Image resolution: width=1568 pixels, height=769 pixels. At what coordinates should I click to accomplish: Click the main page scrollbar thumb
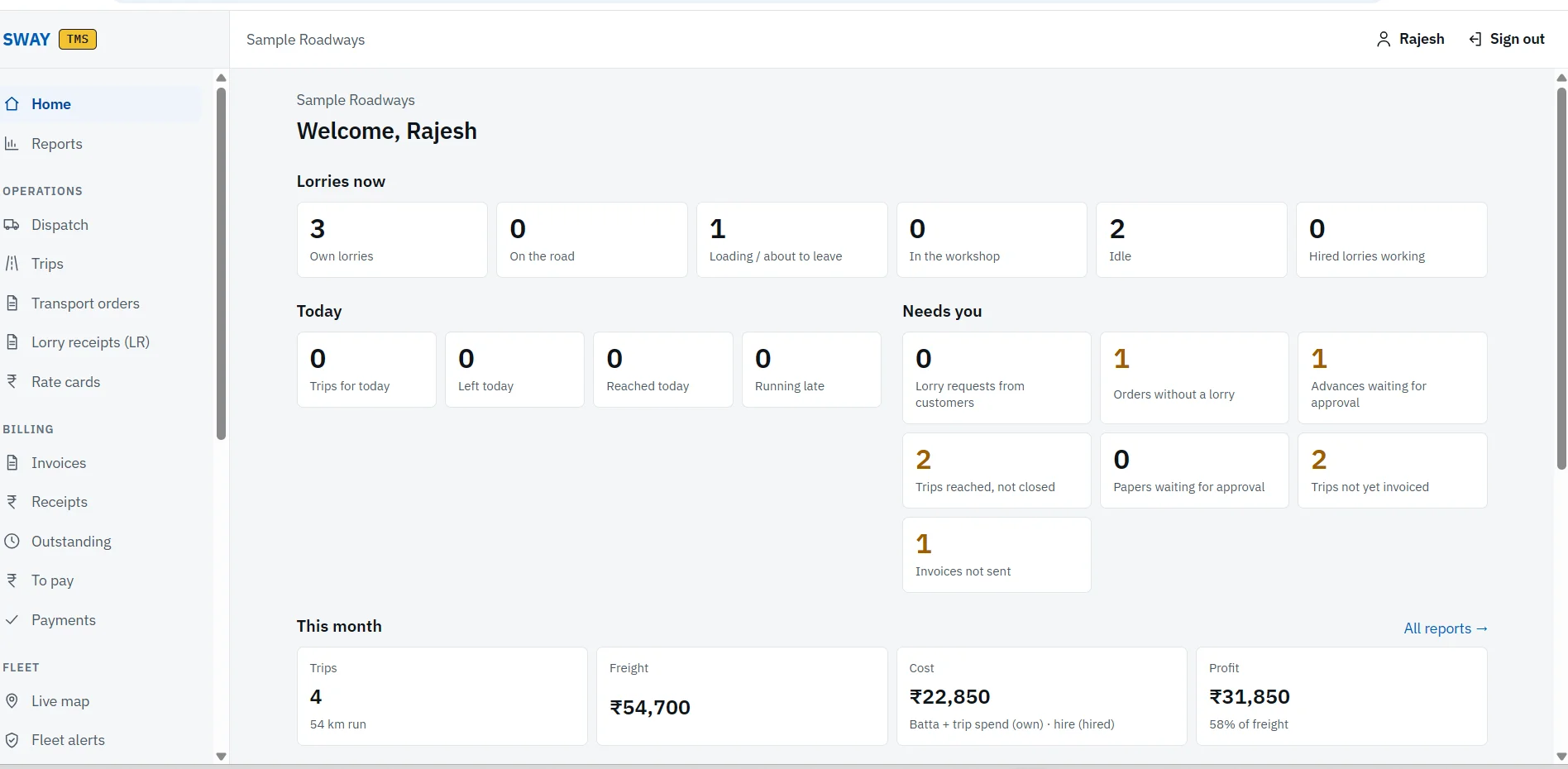point(1561,278)
